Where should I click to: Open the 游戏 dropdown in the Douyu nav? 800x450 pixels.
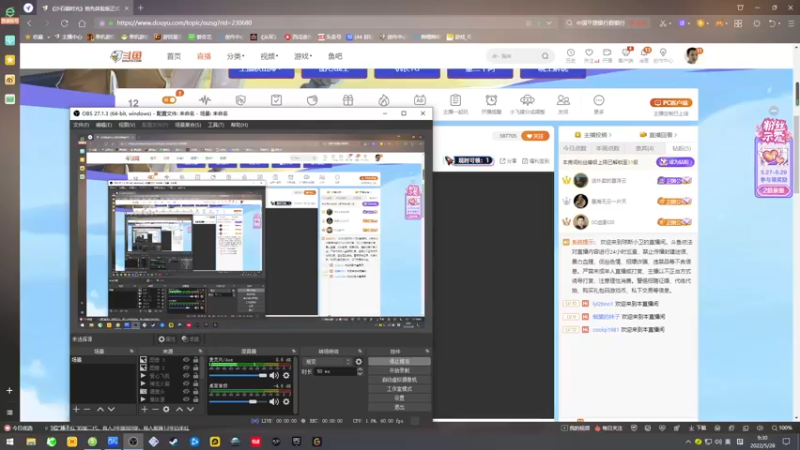tap(303, 56)
